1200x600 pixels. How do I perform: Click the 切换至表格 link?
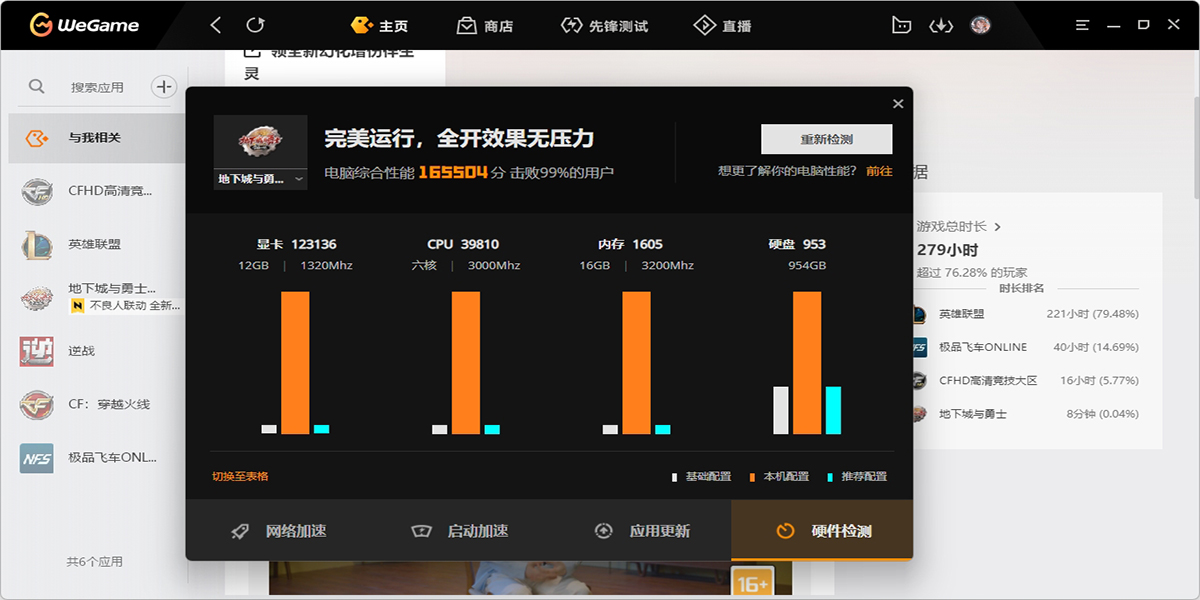point(240,476)
